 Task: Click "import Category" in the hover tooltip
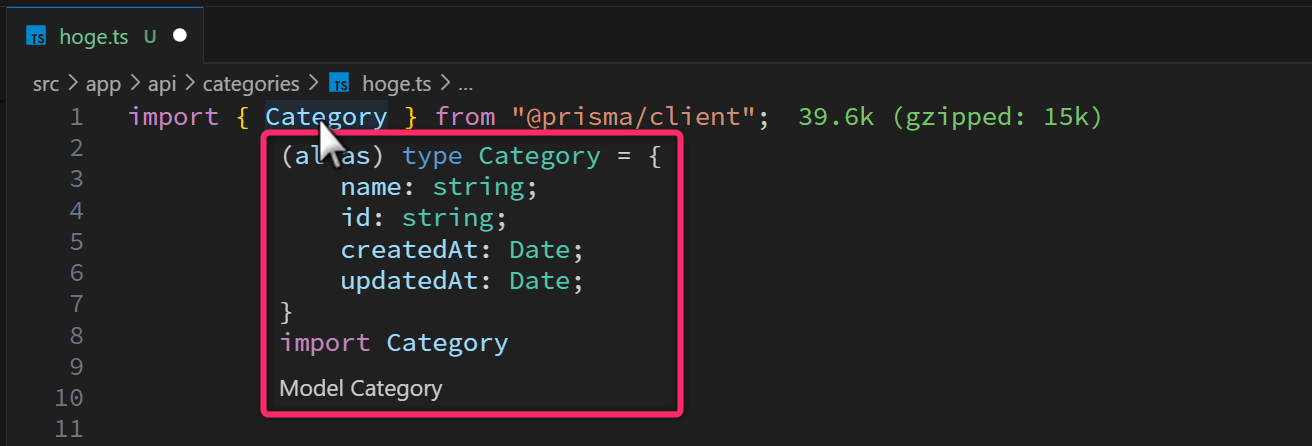point(394,343)
